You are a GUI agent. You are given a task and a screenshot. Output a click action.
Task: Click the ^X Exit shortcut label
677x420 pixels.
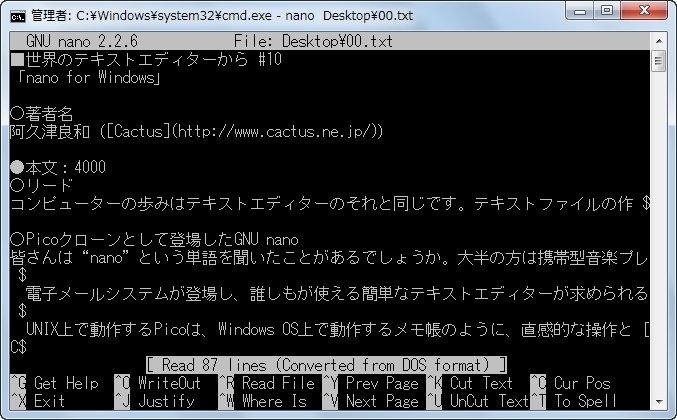(38, 401)
